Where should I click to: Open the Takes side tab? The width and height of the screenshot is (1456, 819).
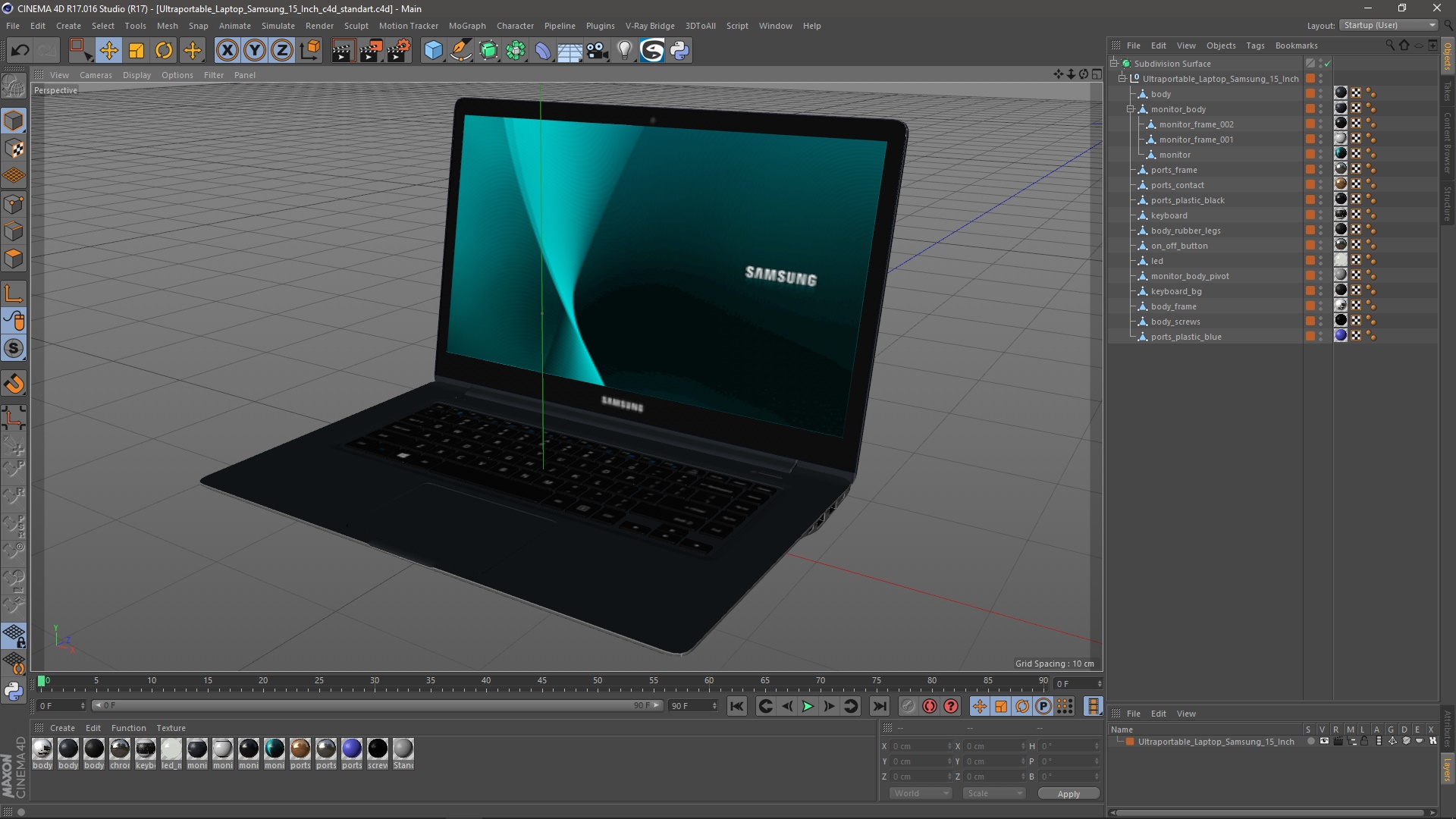tap(1448, 92)
